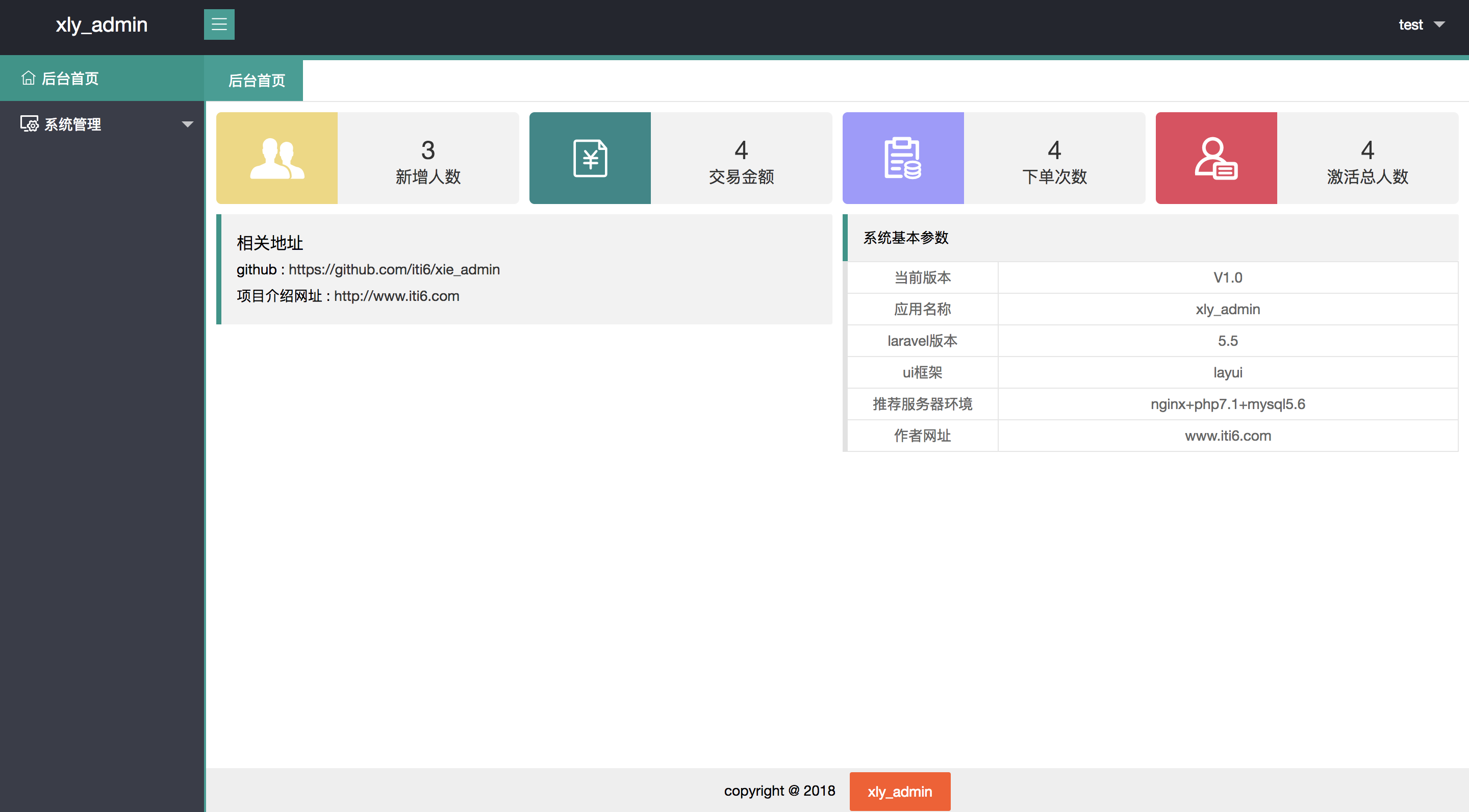Select 后台首页 in the sidebar
This screenshot has height=812, width=1469.
pos(70,78)
